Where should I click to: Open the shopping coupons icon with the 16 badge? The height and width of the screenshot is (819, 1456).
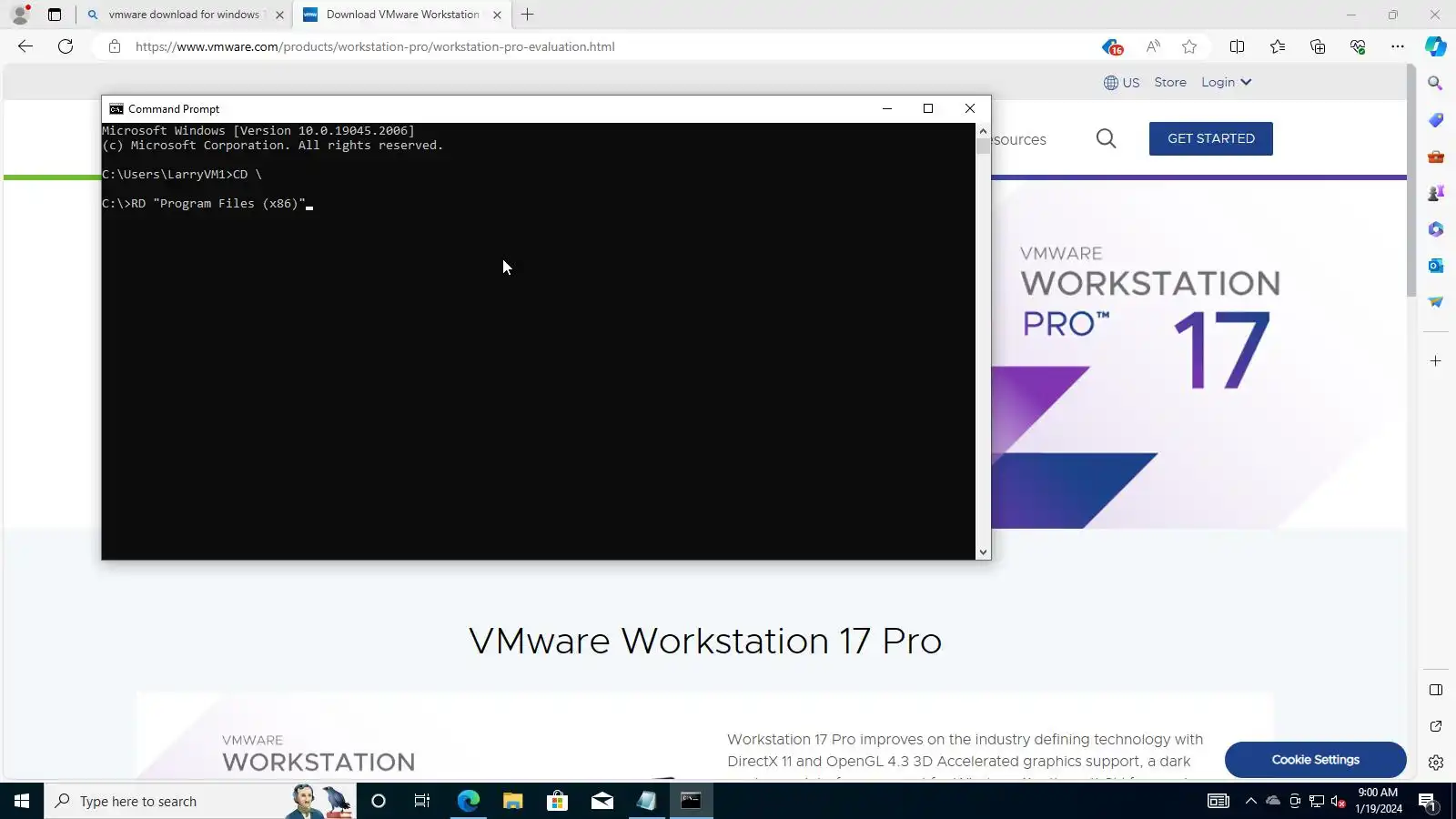click(x=1112, y=46)
